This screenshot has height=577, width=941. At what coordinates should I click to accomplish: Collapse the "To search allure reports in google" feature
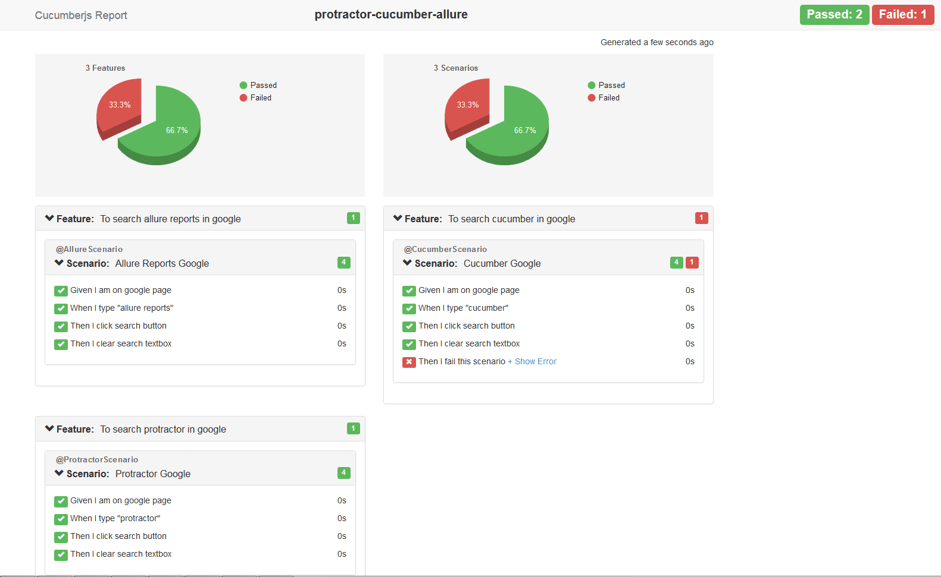coord(48,218)
